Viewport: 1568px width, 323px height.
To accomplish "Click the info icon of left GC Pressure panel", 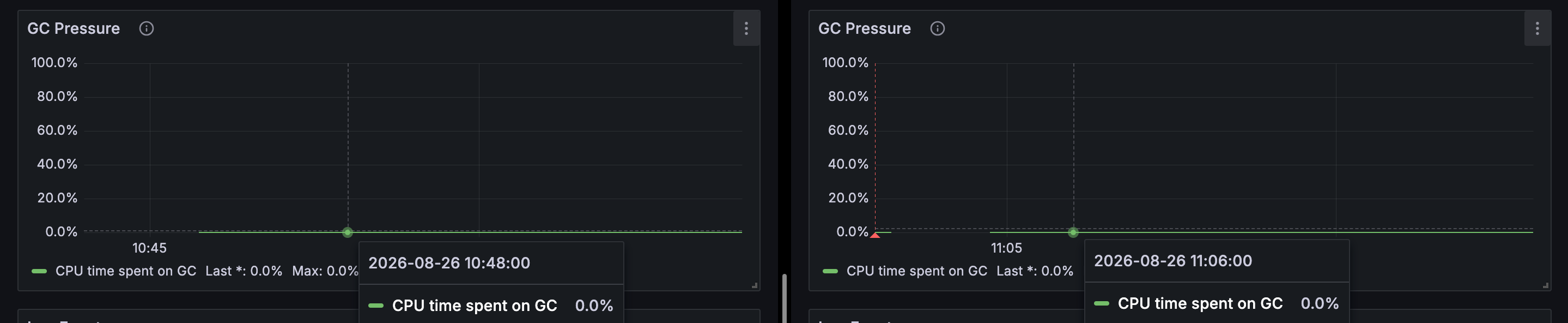I will tap(146, 28).
